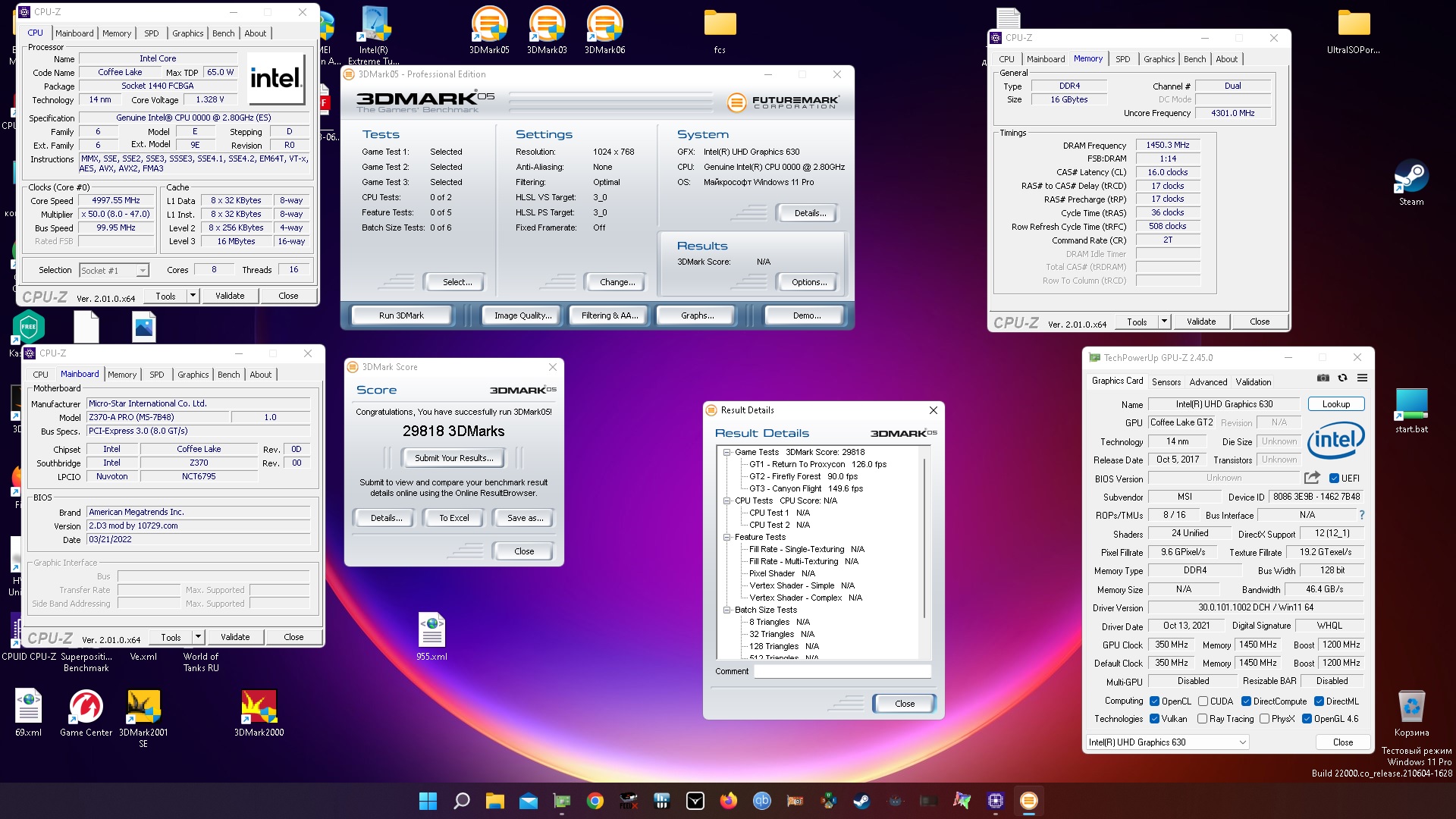Open the 3DMark2000 desktop shortcut
Image resolution: width=1456 pixels, height=819 pixels.
(x=259, y=713)
